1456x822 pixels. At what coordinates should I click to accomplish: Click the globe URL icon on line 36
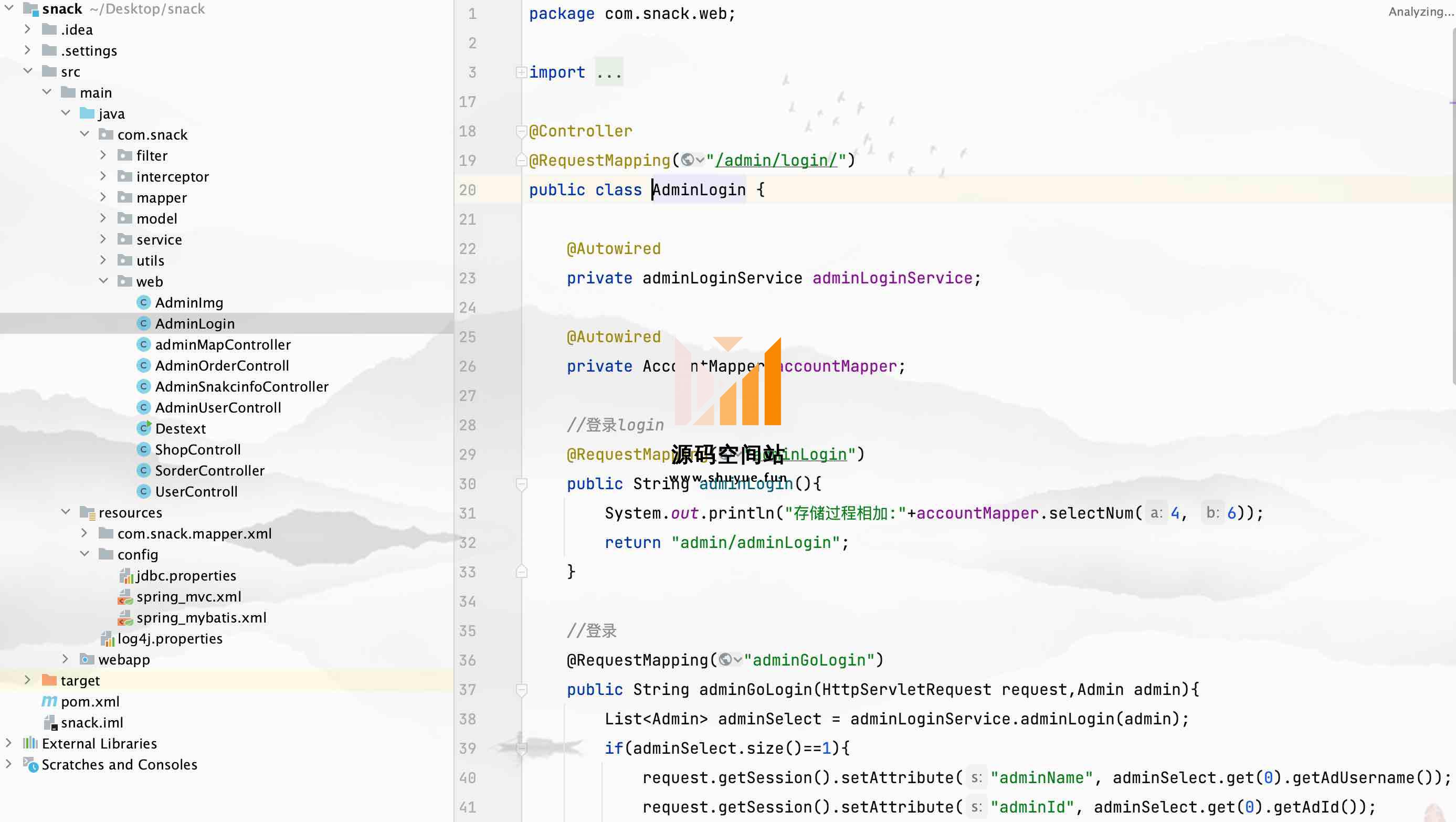725,660
